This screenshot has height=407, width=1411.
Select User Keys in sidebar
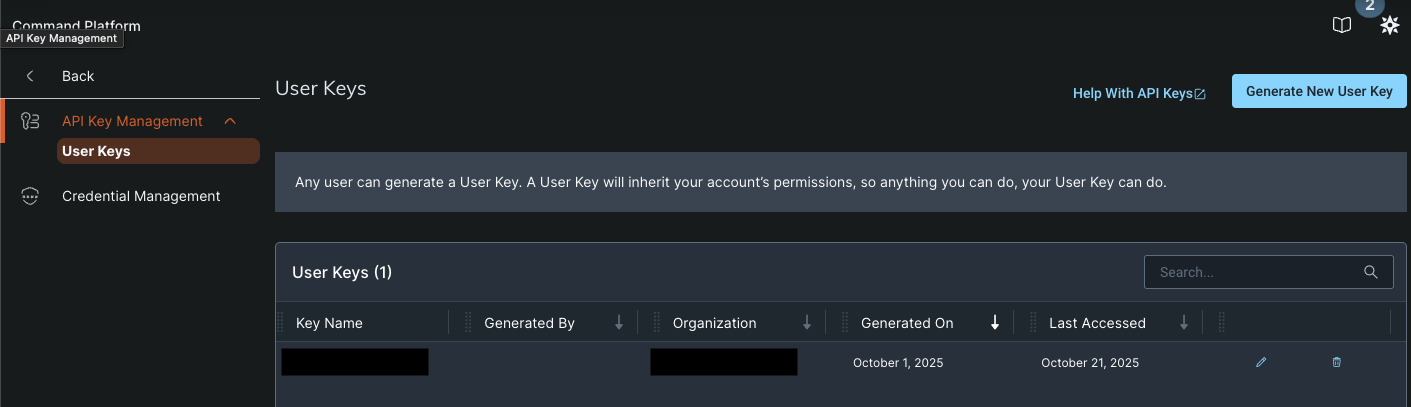click(96, 151)
